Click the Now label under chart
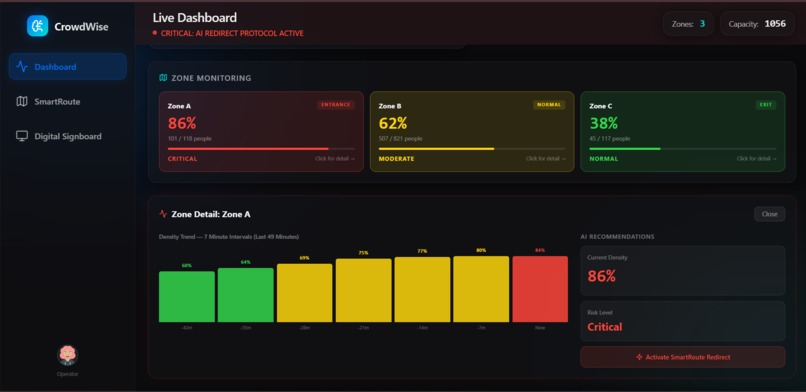The width and height of the screenshot is (806, 392). pos(540,328)
